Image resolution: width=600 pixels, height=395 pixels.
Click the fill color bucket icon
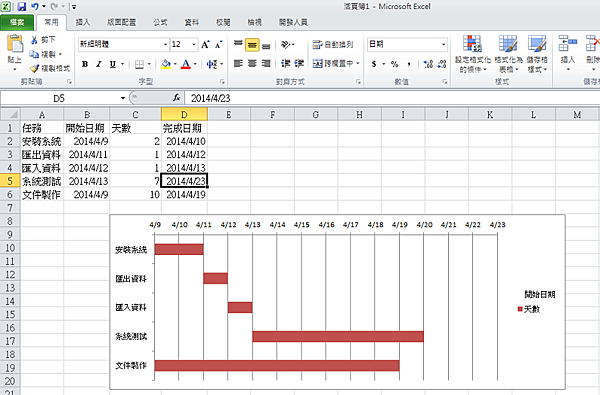[166, 64]
